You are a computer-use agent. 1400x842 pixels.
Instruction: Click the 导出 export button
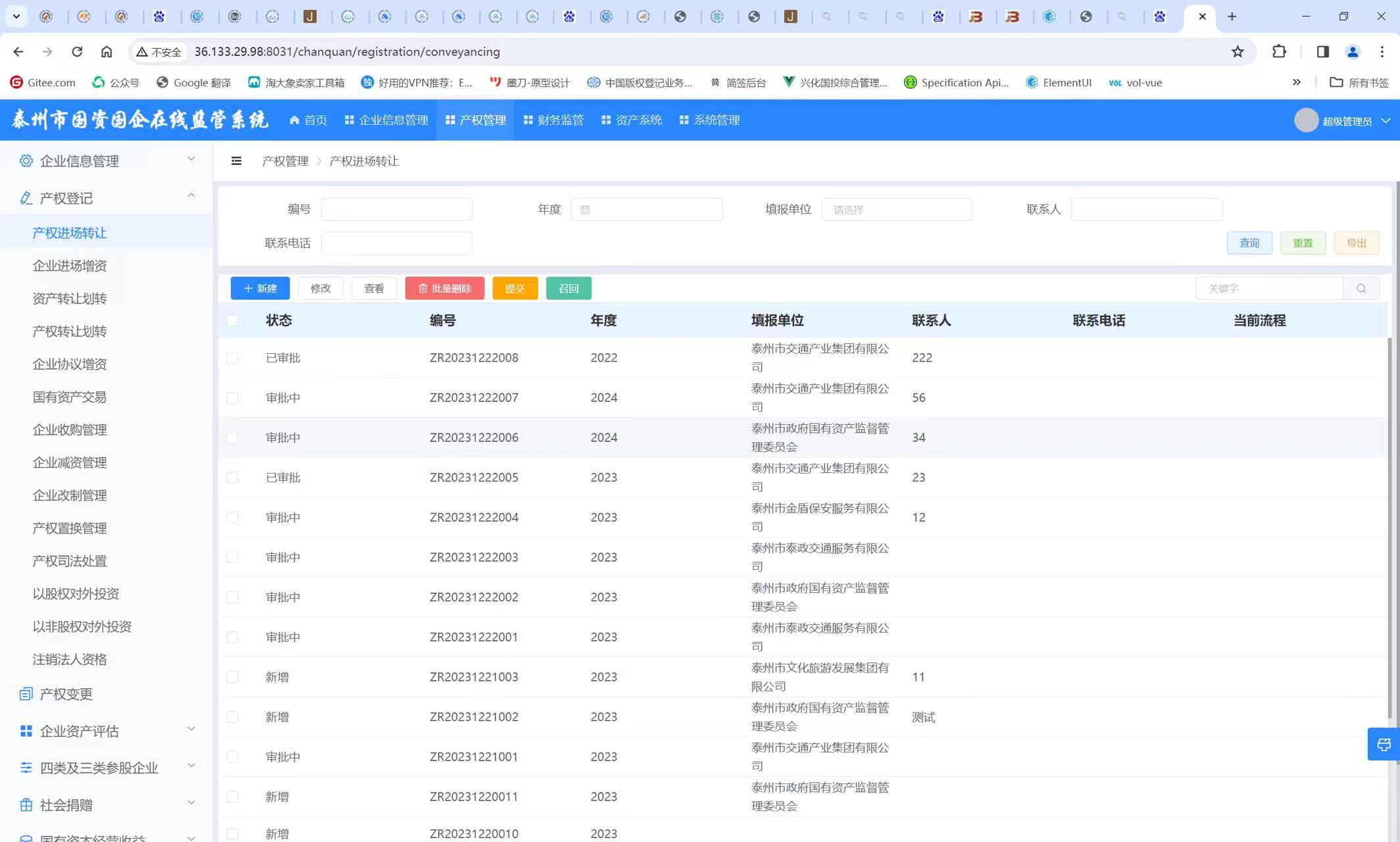pyautogui.click(x=1357, y=243)
